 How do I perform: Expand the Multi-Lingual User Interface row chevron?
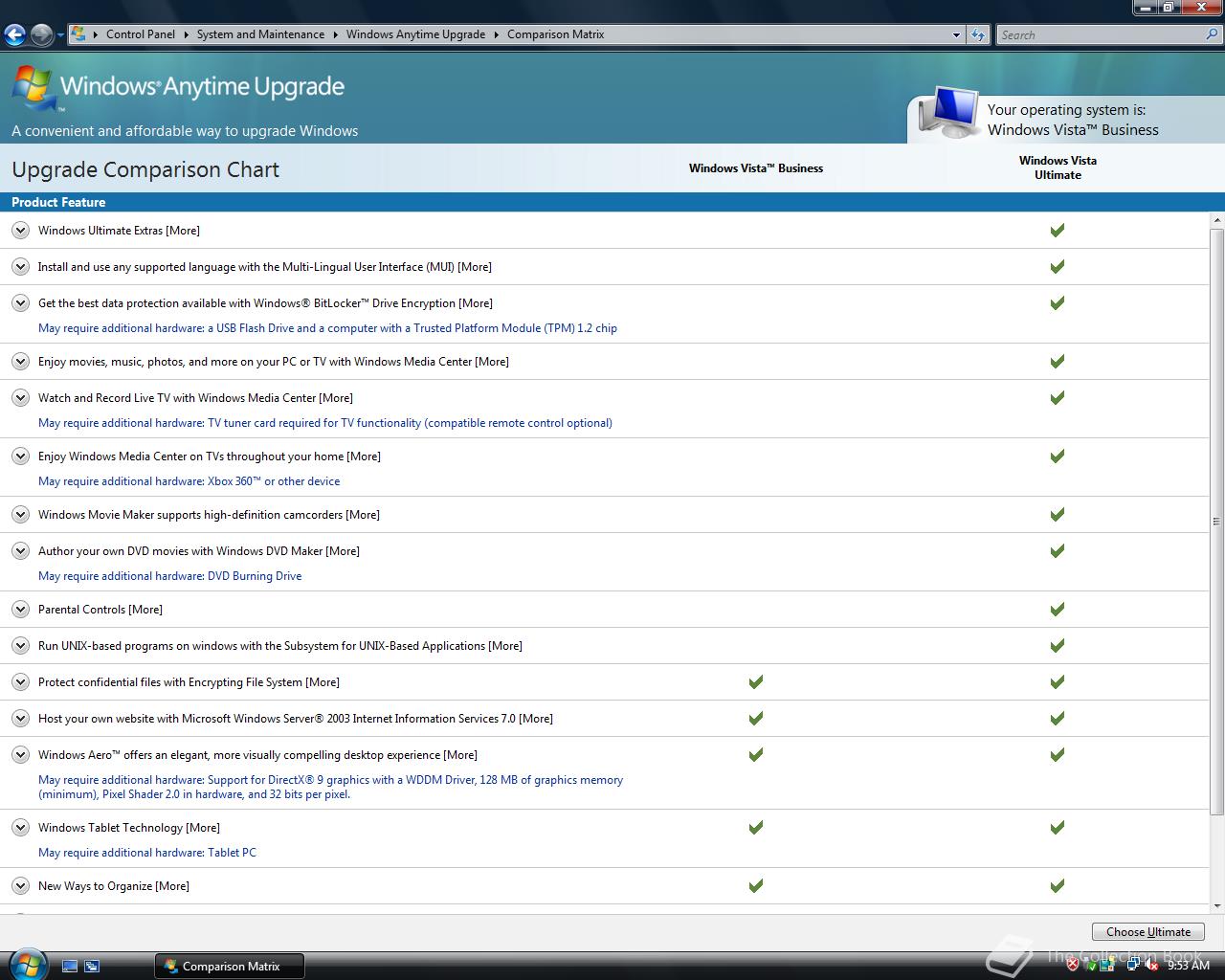[20, 267]
